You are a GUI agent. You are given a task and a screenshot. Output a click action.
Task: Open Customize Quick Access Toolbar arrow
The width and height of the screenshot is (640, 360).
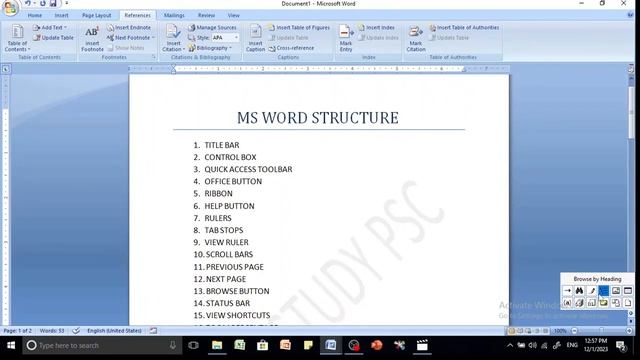tap(66, 4)
